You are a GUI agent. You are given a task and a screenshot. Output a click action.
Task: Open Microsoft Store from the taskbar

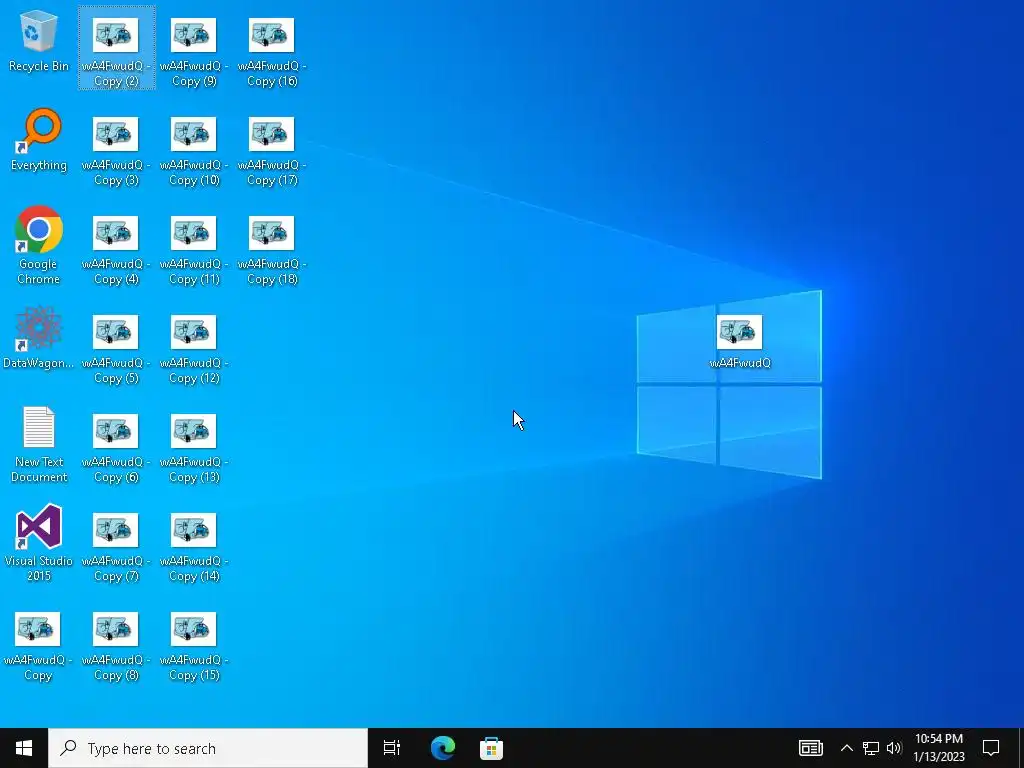491,748
